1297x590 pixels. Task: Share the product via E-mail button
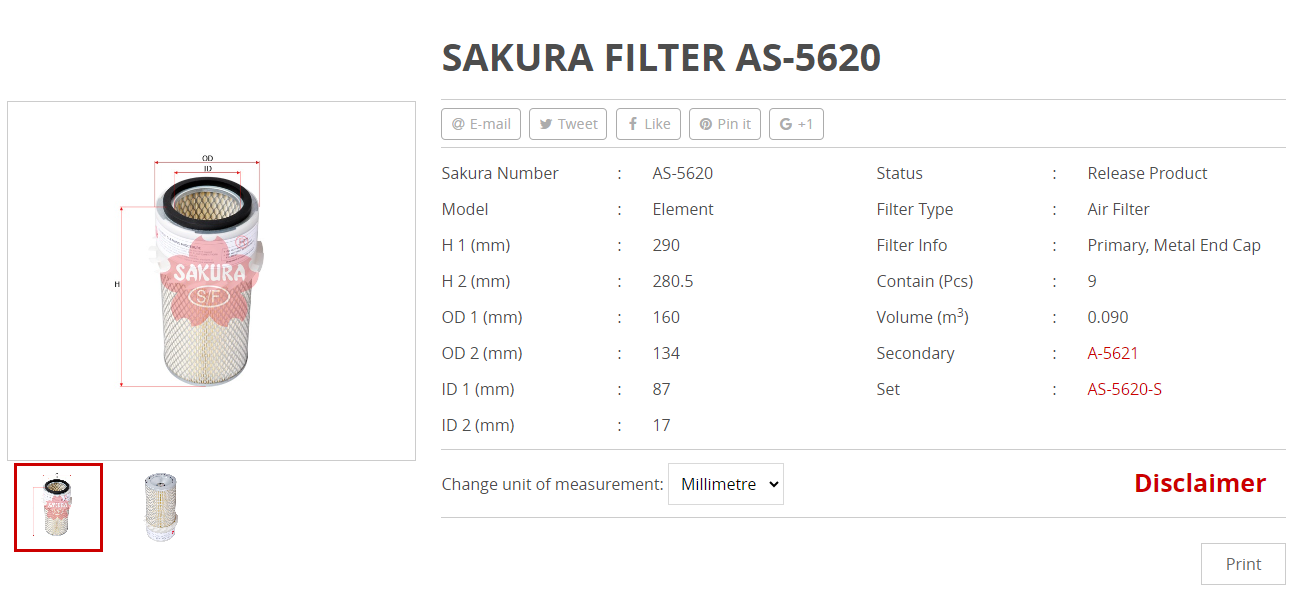481,124
